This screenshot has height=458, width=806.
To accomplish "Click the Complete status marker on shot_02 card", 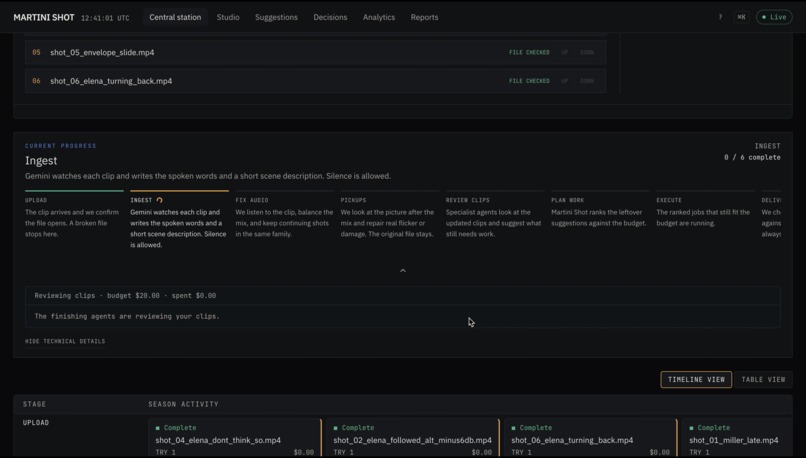I will pyautogui.click(x=354, y=428).
